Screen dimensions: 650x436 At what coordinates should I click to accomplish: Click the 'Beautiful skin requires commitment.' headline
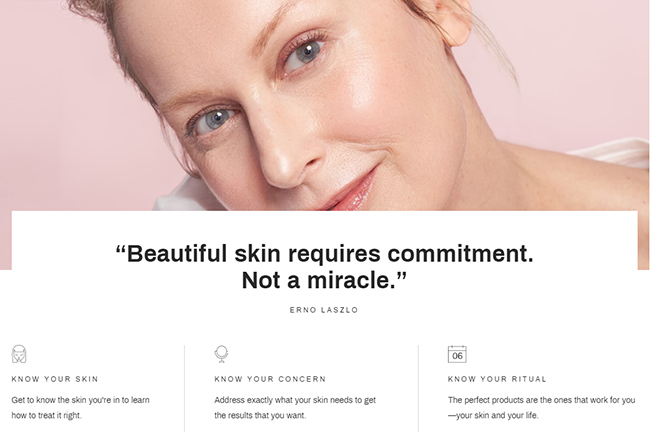tap(325, 253)
